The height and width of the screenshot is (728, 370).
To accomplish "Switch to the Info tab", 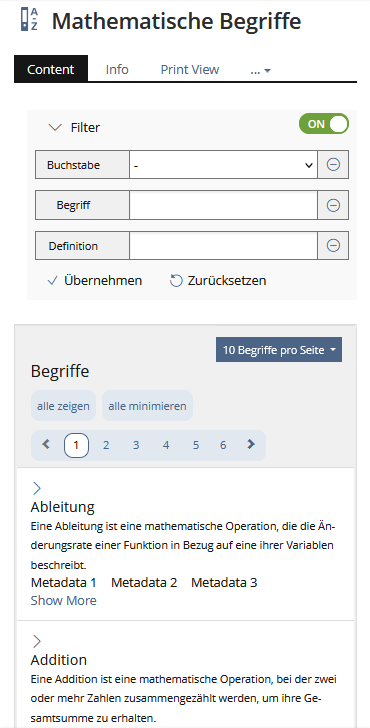I will click(117, 69).
